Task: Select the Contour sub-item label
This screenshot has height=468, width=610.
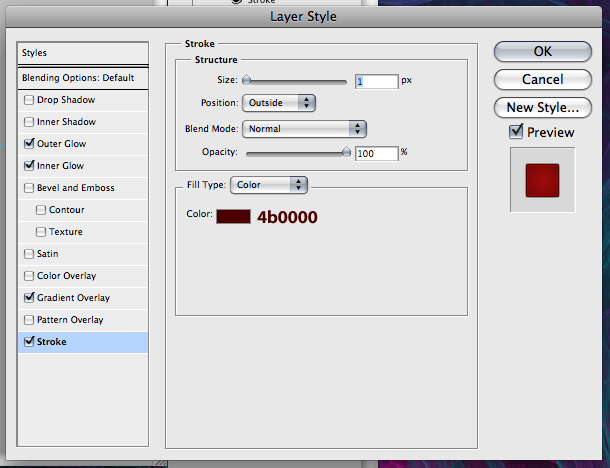Action: point(67,210)
